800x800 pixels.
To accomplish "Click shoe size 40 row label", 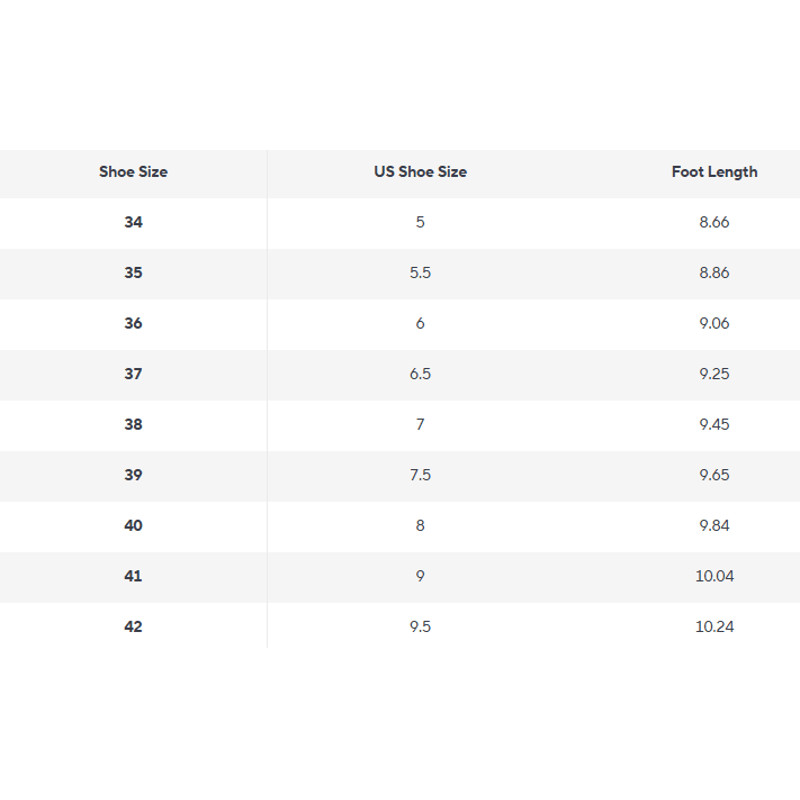I will (133, 525).
